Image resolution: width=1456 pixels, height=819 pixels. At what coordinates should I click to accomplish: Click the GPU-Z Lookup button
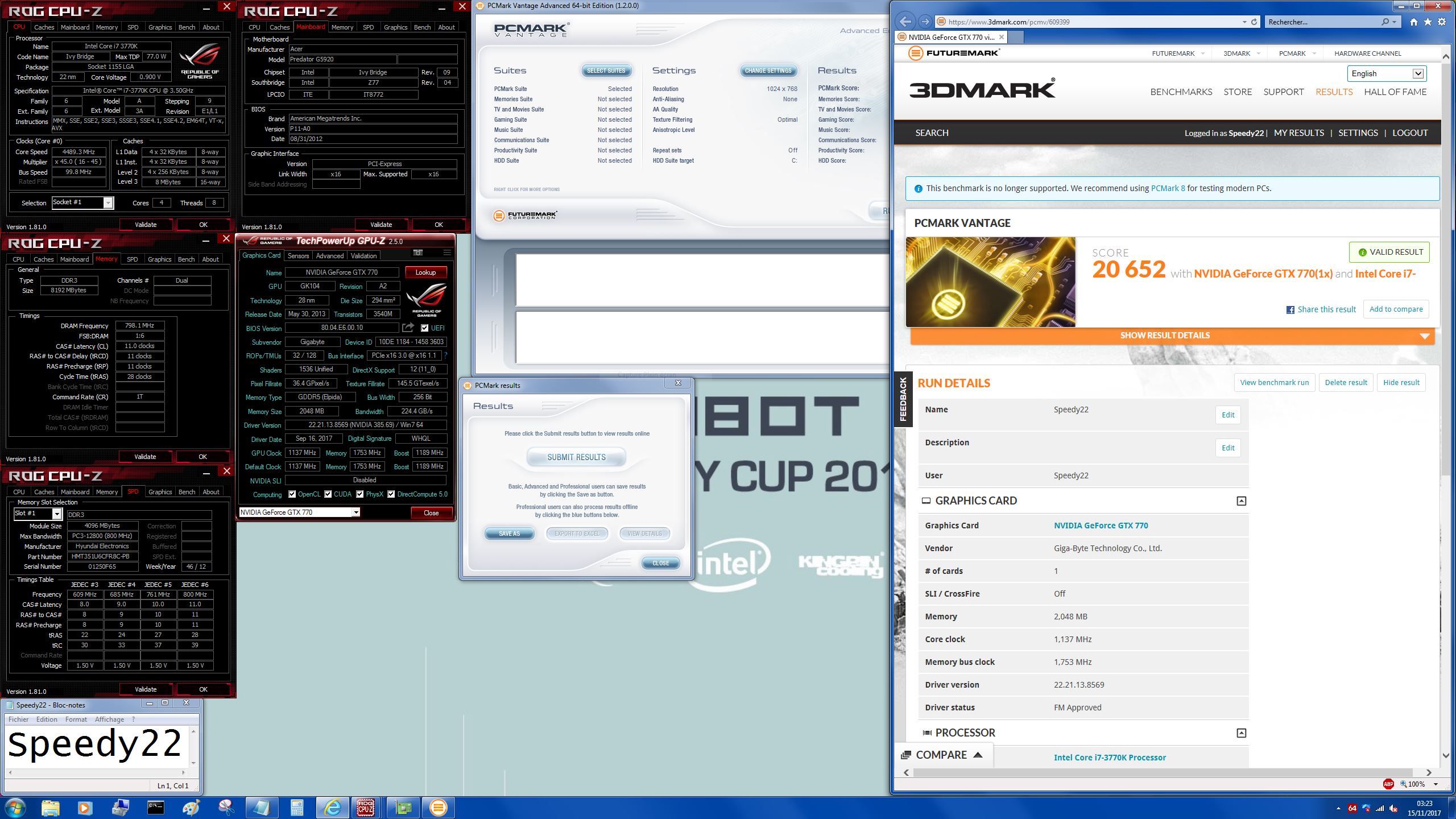[425, 272]
